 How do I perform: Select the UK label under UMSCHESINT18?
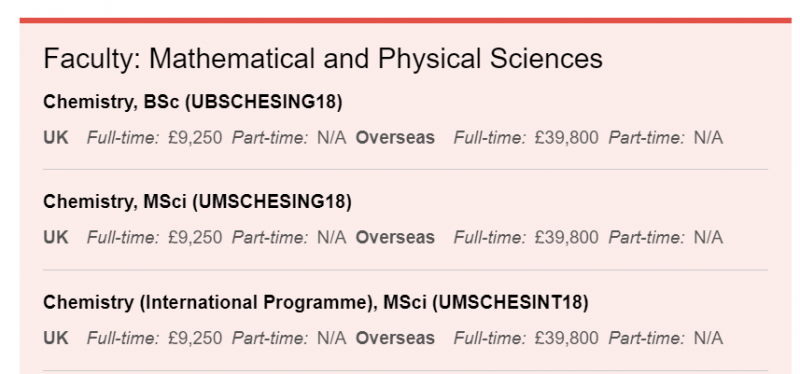56,338
